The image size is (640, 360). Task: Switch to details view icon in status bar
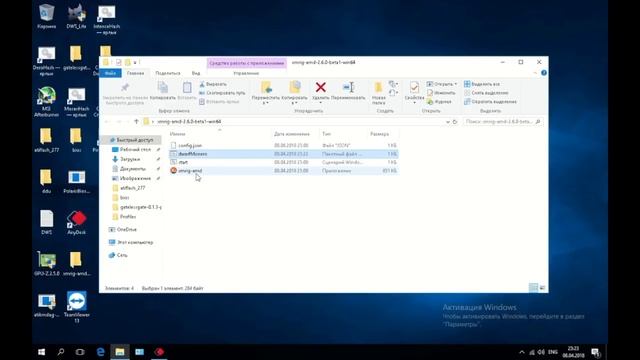(533, 288)
